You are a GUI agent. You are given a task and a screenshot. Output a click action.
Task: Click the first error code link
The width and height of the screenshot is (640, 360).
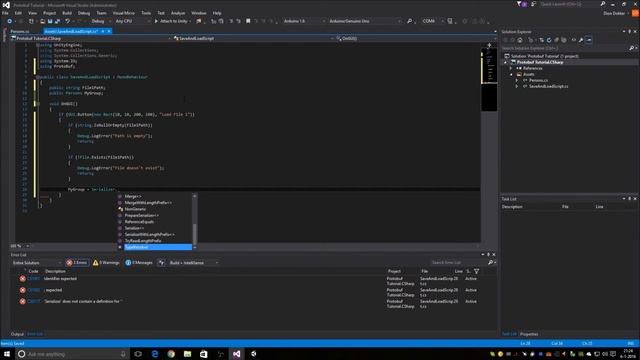click(x=34, y=278)
